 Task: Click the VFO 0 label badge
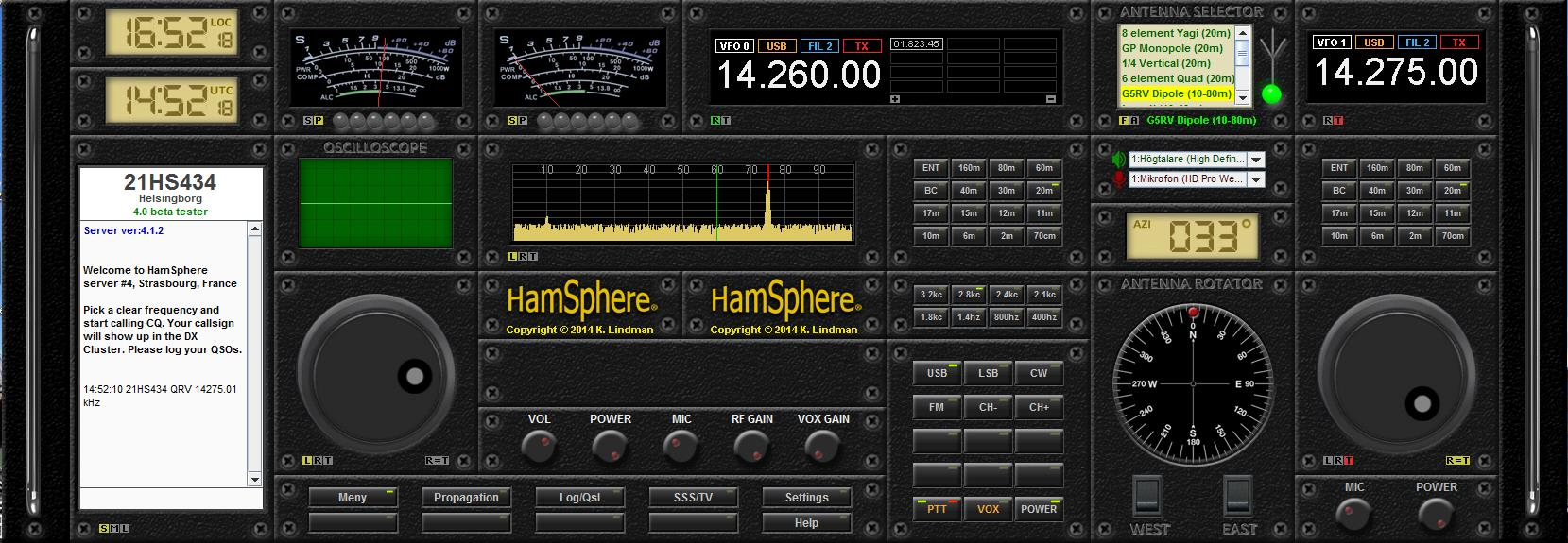click(734, 45)
